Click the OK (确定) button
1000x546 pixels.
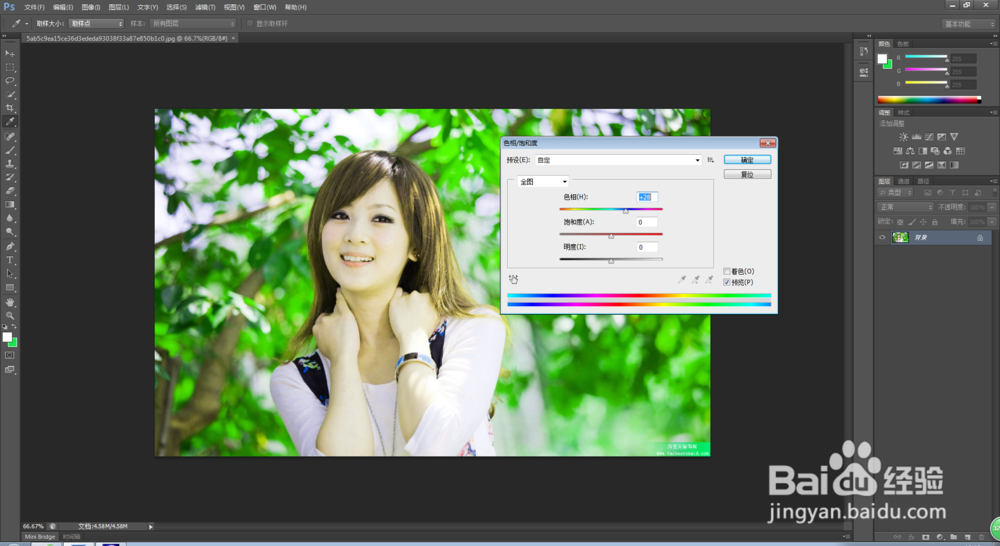(747, 159)
